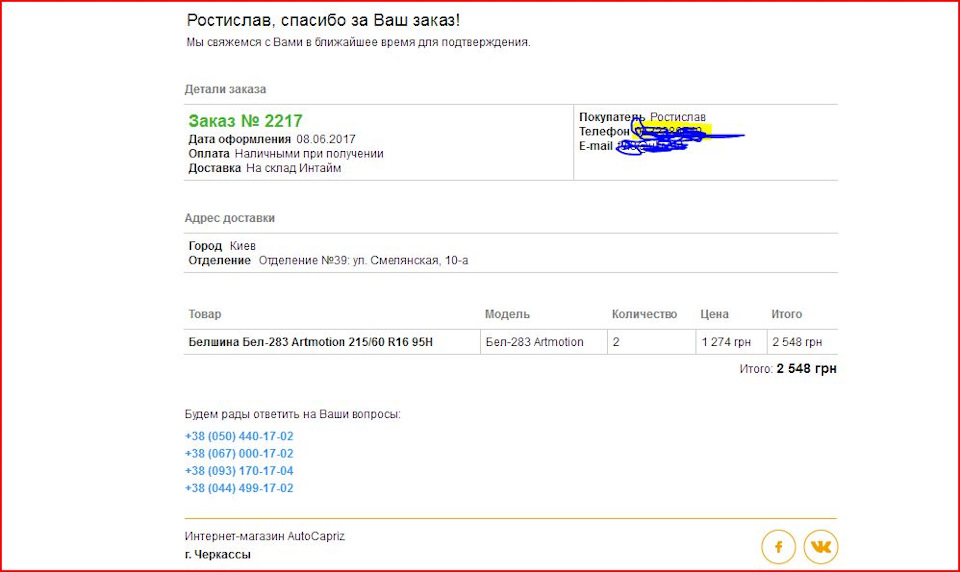Click city value 'Киев'
The height and width of the screenshot is (572, 960).
242,246
